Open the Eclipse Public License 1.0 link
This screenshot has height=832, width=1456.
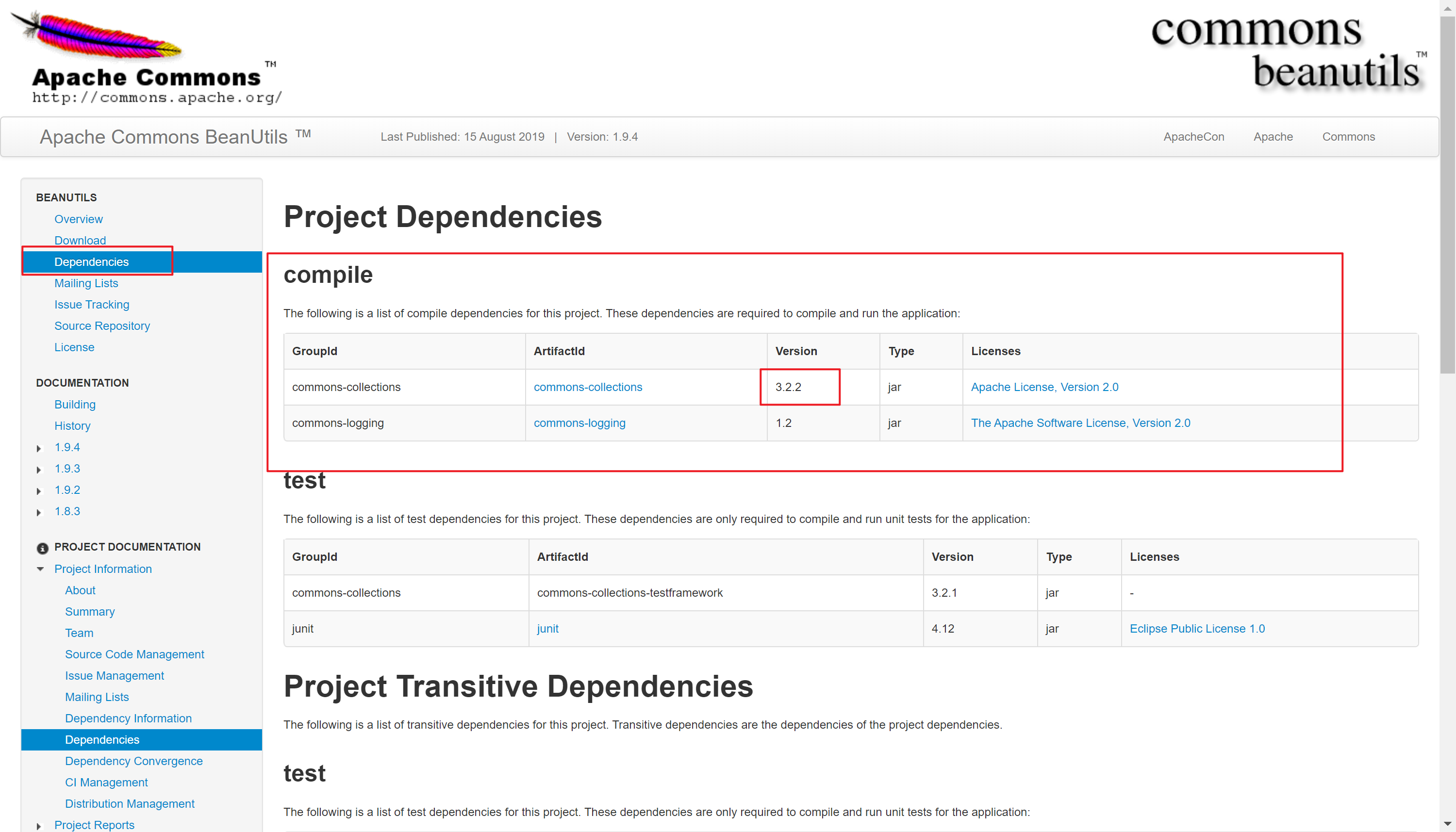click(x=1197, y=629)
